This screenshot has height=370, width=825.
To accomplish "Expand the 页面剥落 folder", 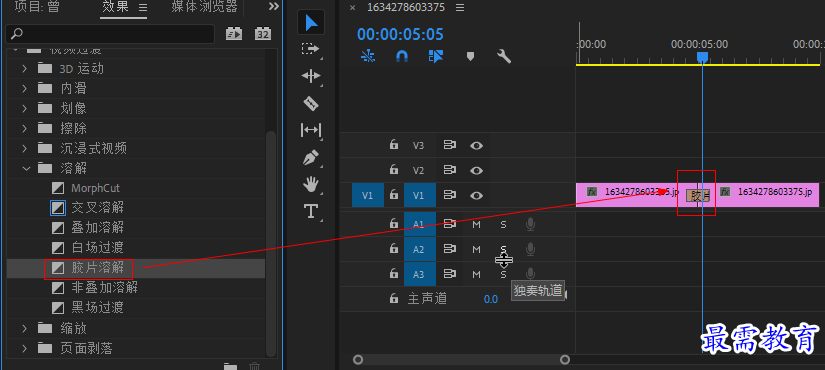I will [x=24, y=348].
